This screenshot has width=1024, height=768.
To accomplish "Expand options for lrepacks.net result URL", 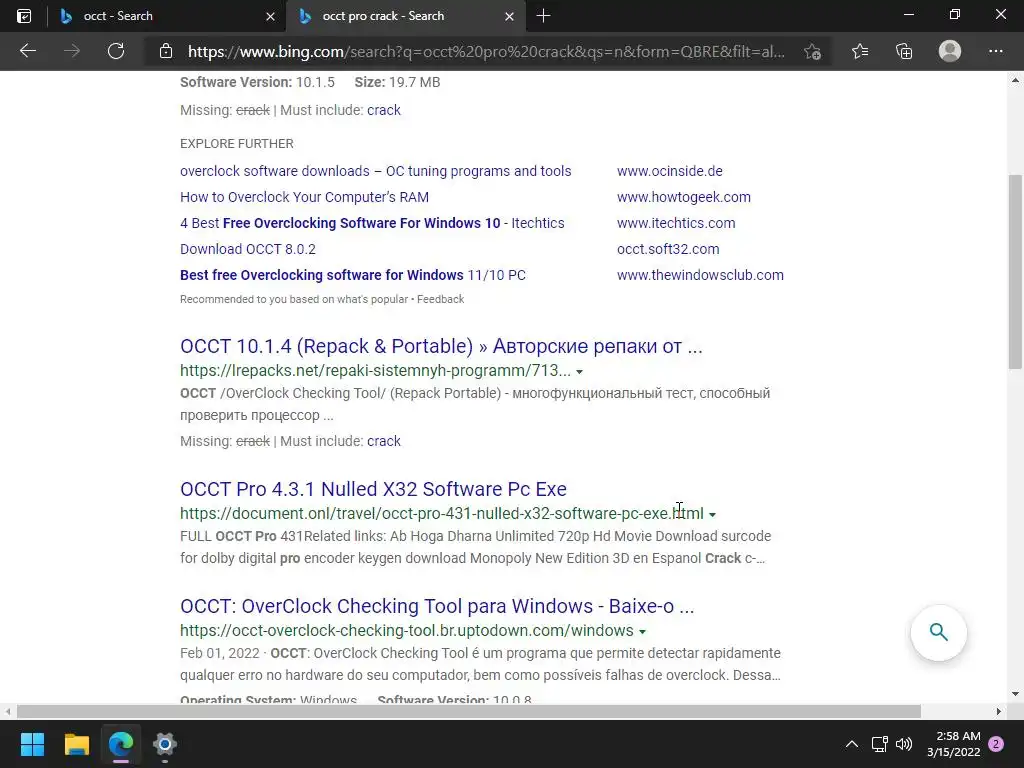I will click(579, 372).
